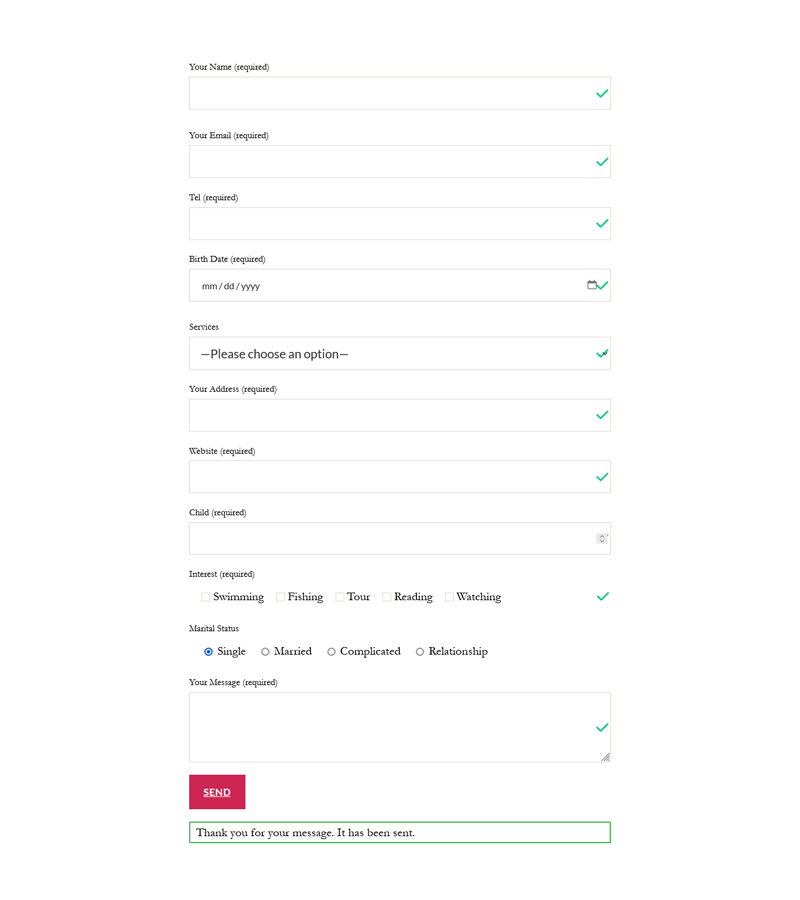800x900 pixels.
Task: Enable the Fishing checkbox
Action: click(x=280, y=596)
